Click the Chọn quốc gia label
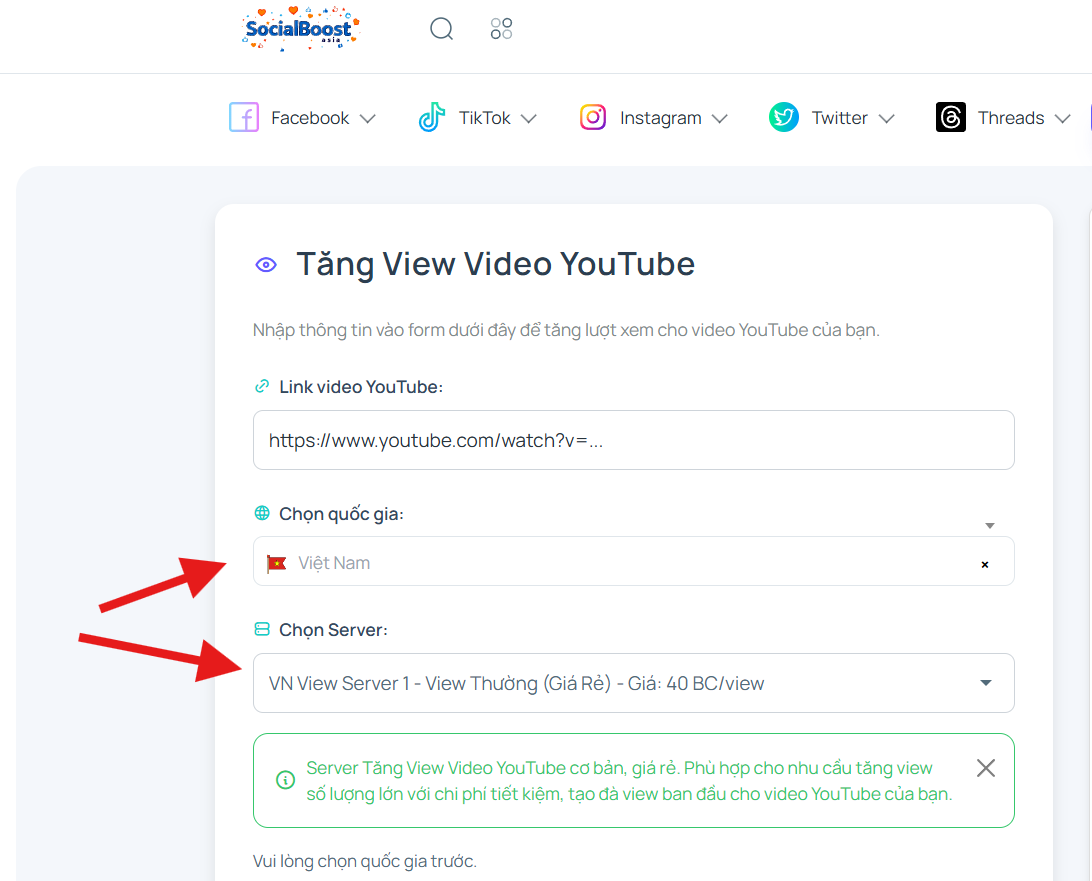The image size is (1092, 881). 341,514
